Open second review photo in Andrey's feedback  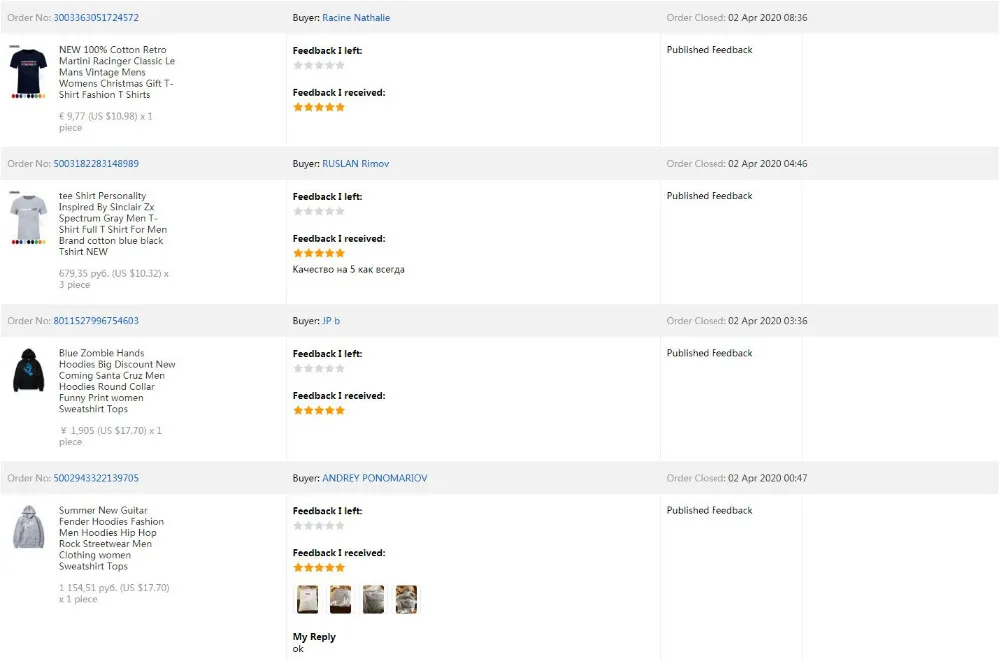coord(340,599)
